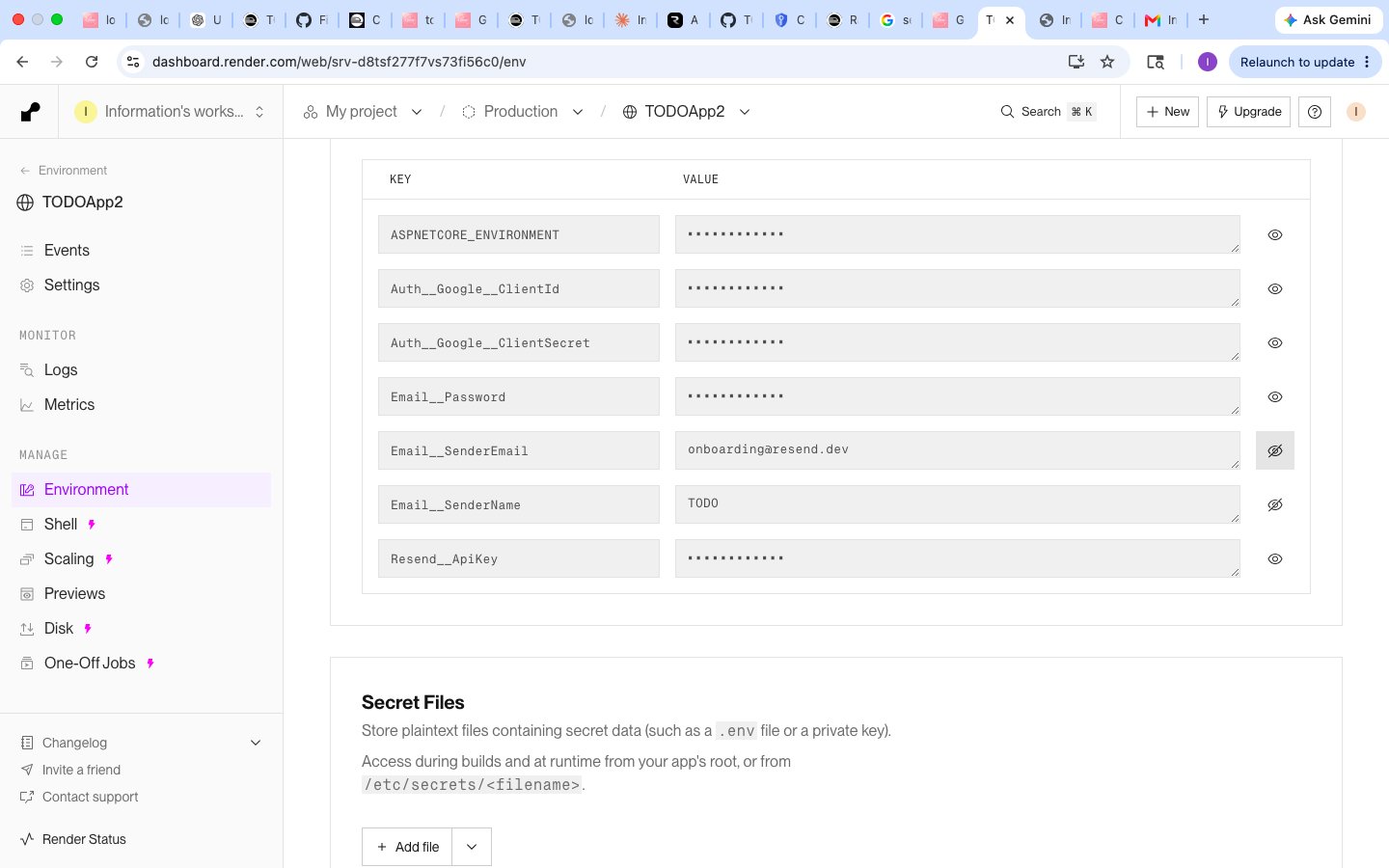This screenshot has height=868, width=1389.
Task: Click Relaunch to update button
Action: click(x=1305, y=62)
